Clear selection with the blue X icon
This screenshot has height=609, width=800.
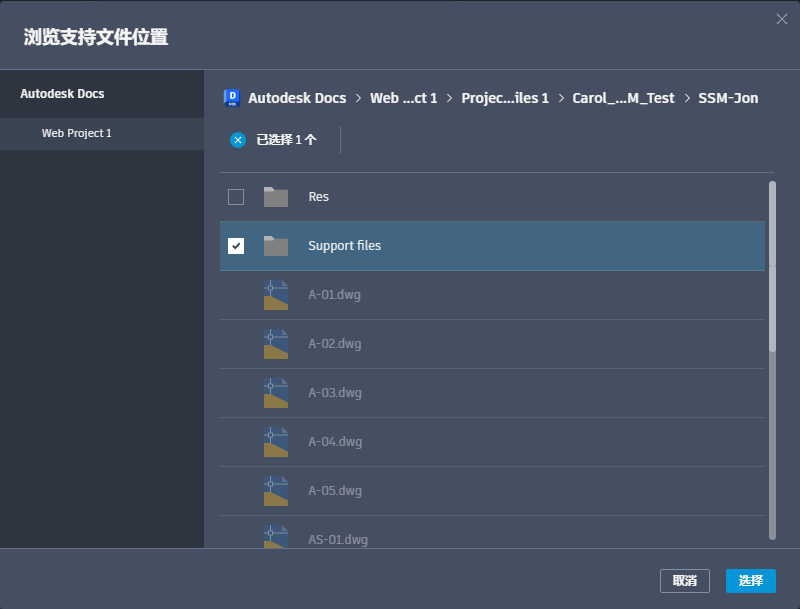[238, 140]
